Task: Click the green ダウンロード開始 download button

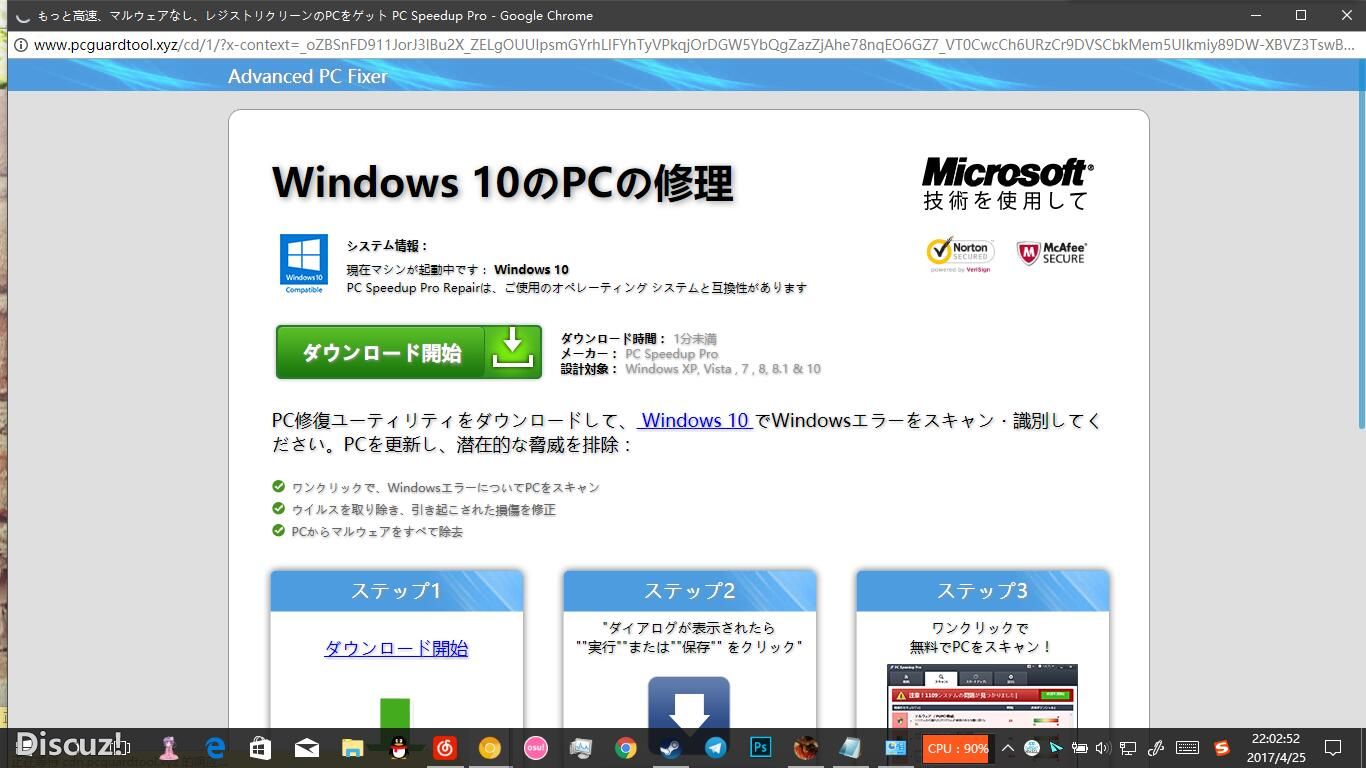Action: click(409, 352)
